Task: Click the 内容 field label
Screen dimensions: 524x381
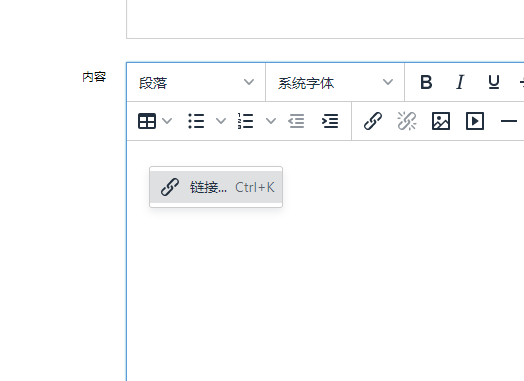Action: pyautogui.click(x=94, y=77)
